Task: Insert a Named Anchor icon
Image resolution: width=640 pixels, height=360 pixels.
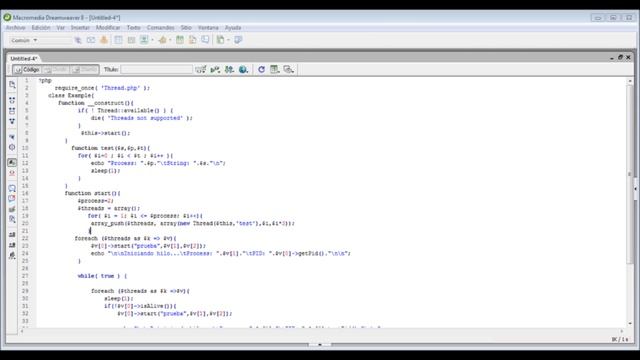Action: click(x=104, y=40)
